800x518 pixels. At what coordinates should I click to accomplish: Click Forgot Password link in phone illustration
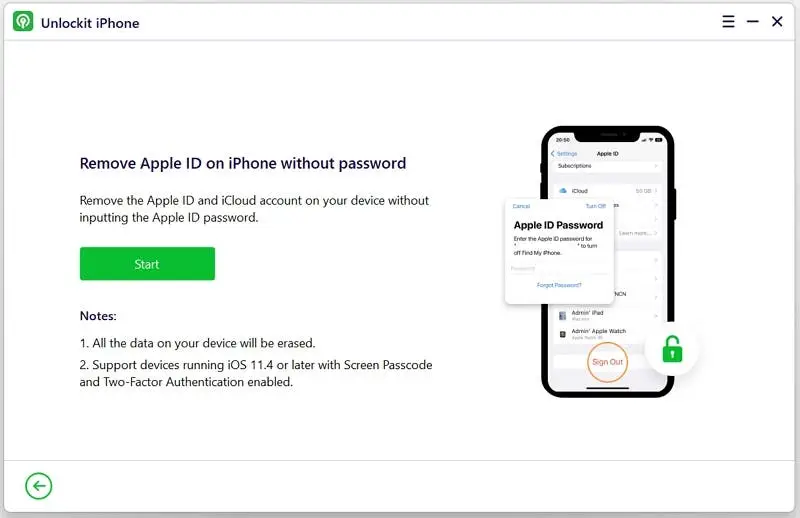(559, 285)
